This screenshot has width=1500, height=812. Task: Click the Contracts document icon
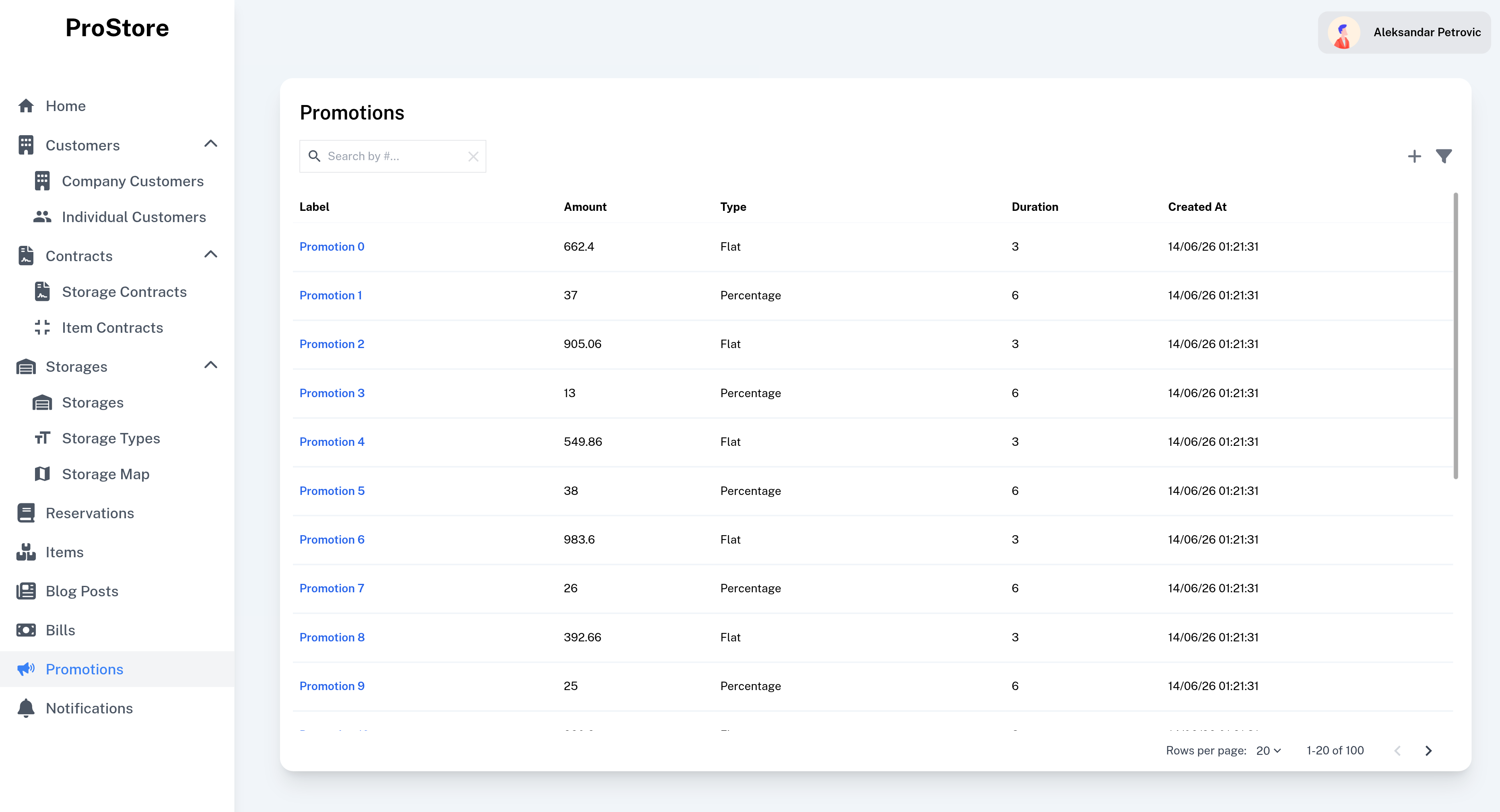pyautogui.click(x=26, y=256)
